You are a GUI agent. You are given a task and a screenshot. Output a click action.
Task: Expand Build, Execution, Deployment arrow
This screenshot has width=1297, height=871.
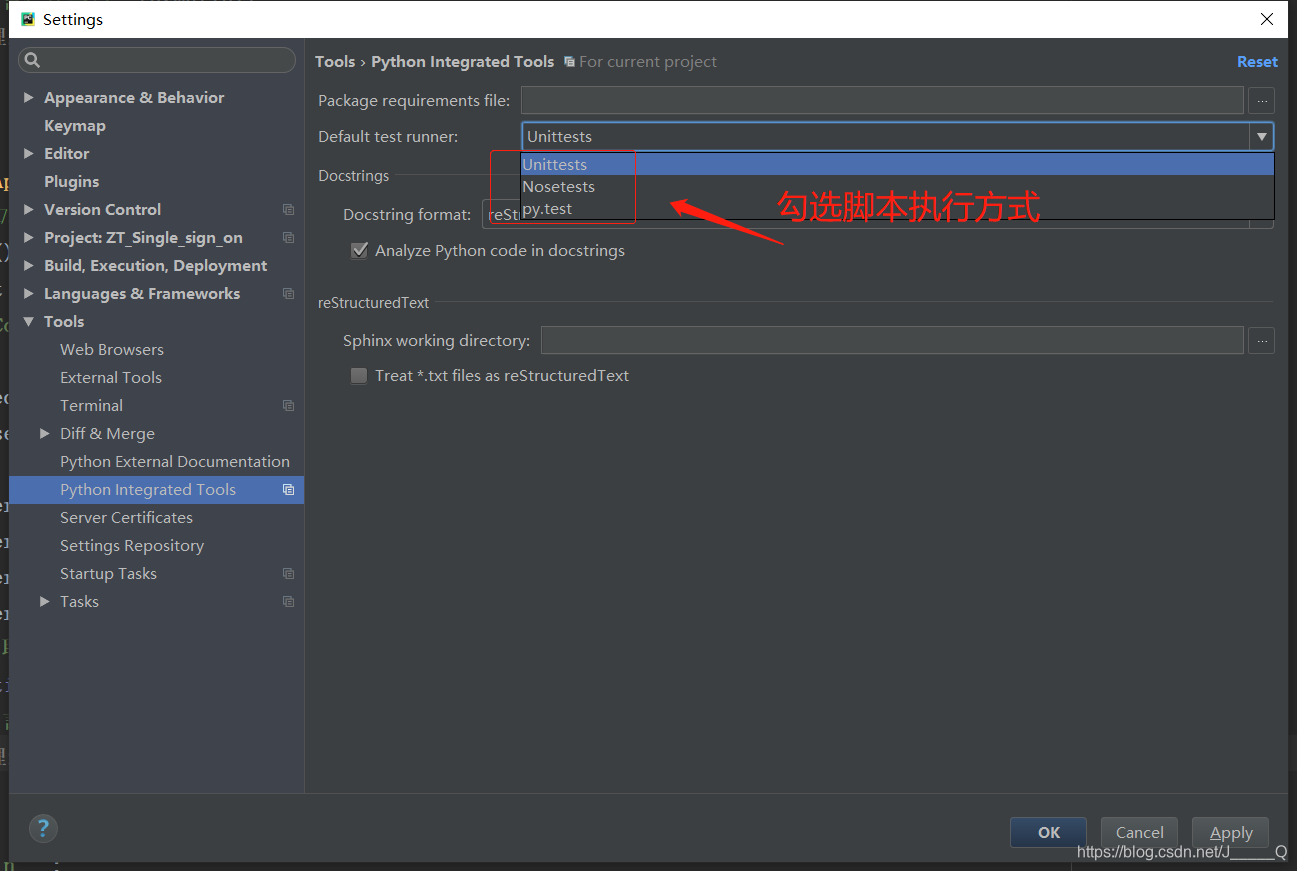[29, 266]
